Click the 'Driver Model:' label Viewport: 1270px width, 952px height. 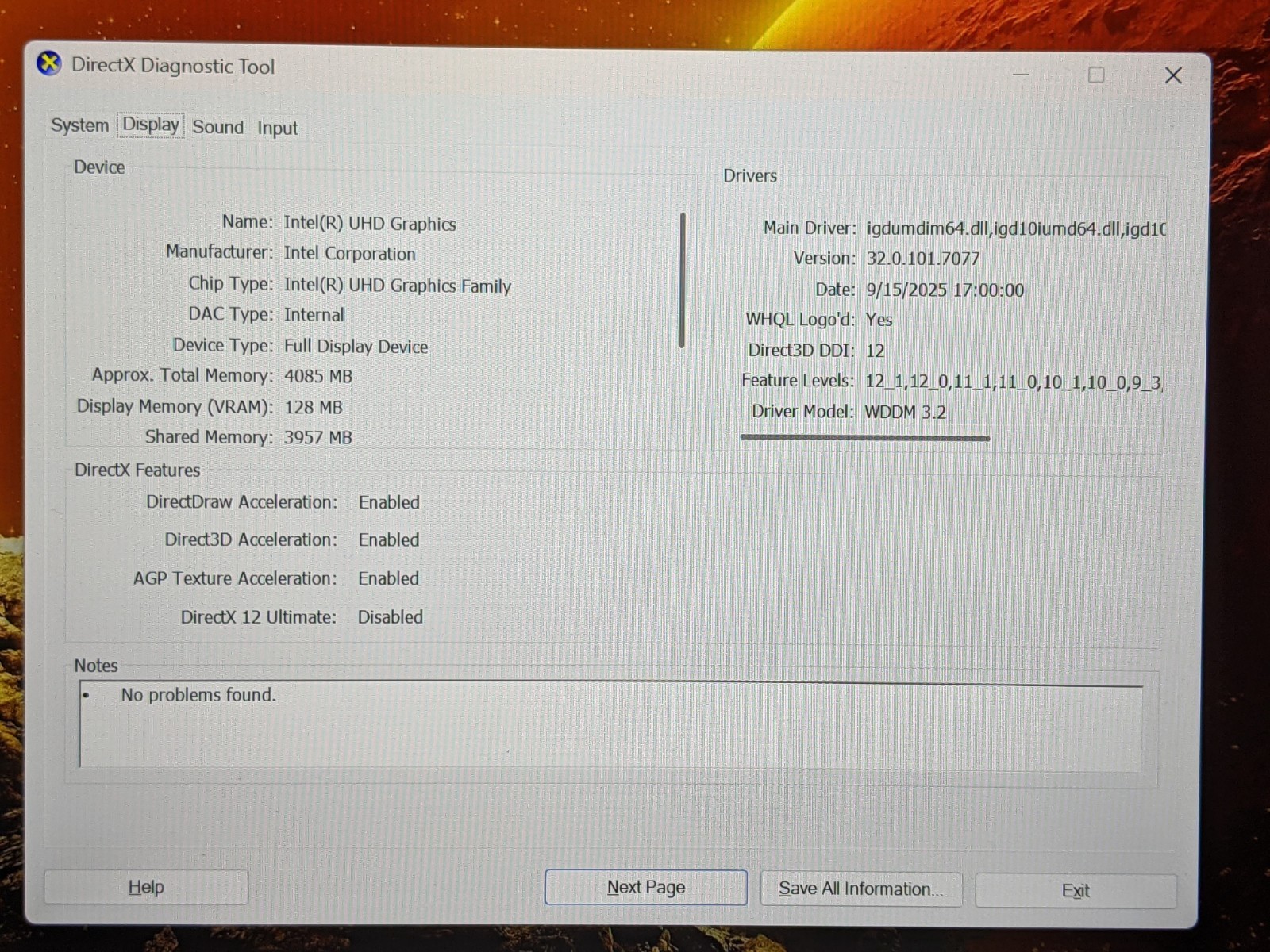tap(803, 411)
